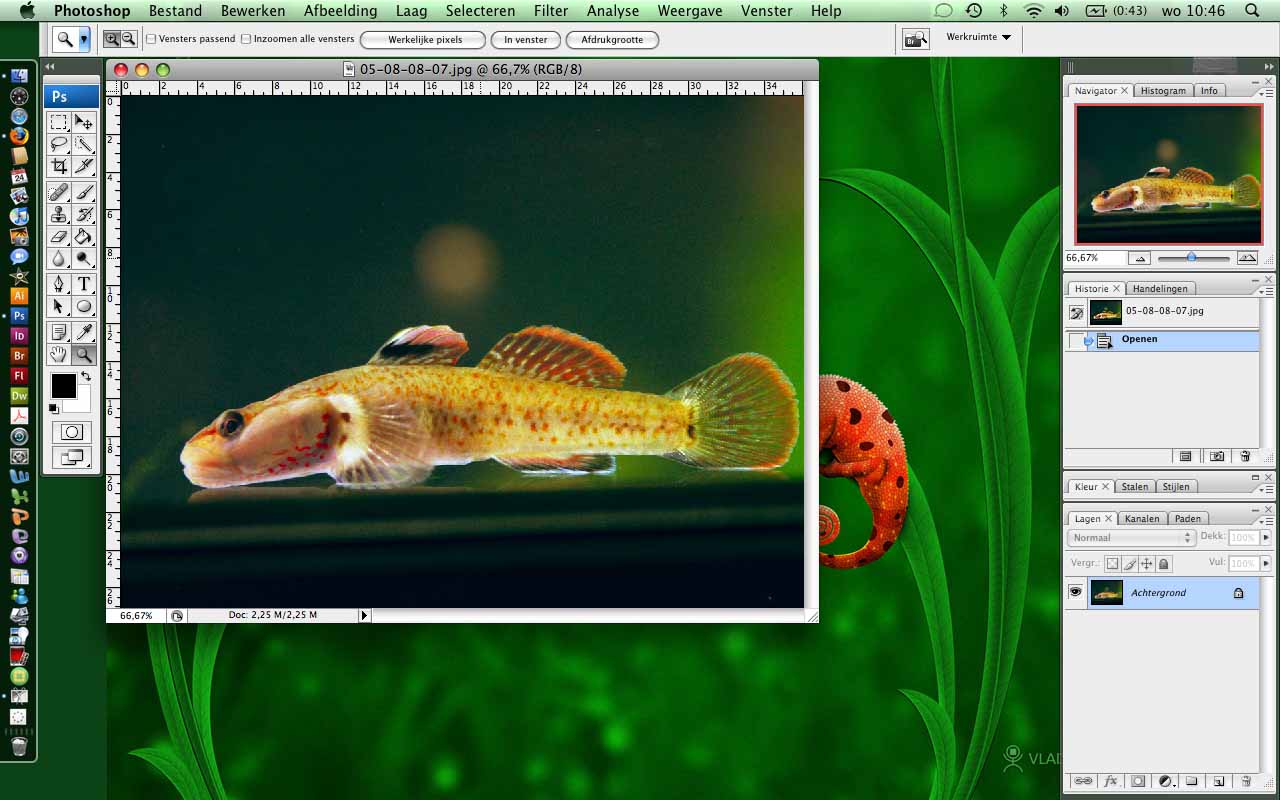Open the Dekk opacity slider arrow
This screenshot has height=800, width=1280.
1266,537
